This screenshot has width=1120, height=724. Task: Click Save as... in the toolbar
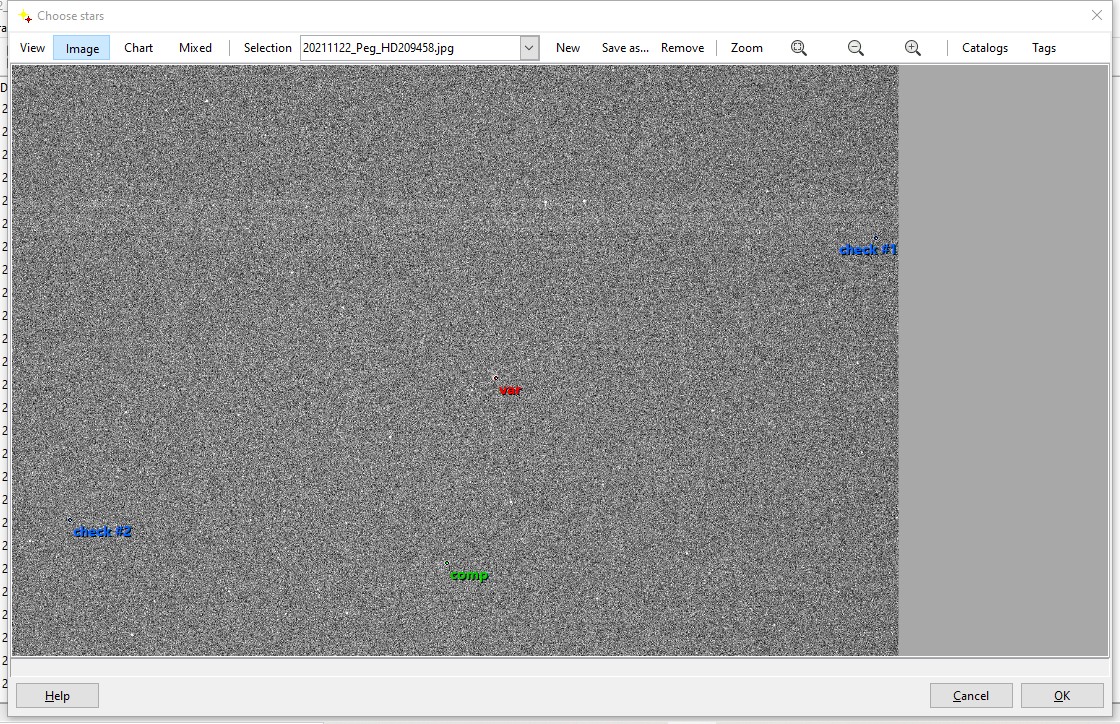pos(625,48)
